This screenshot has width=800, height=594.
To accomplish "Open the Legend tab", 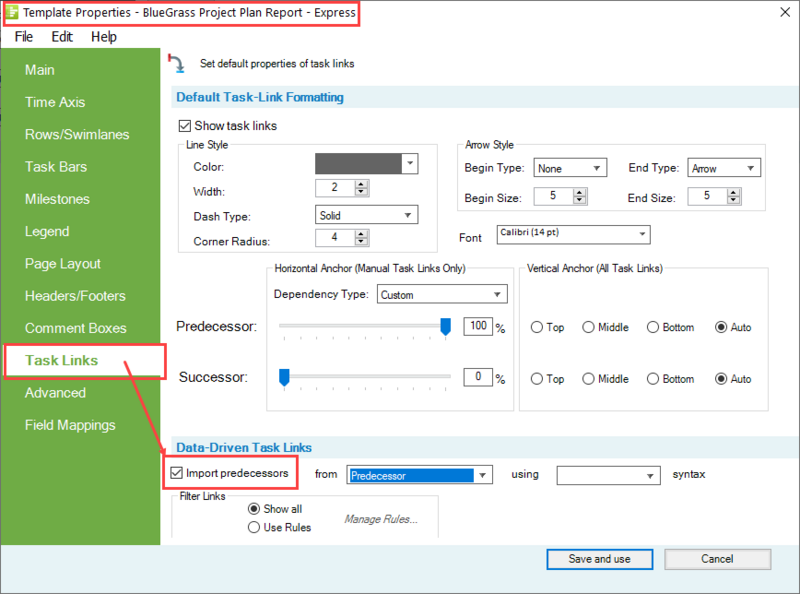I will [47, 231].
